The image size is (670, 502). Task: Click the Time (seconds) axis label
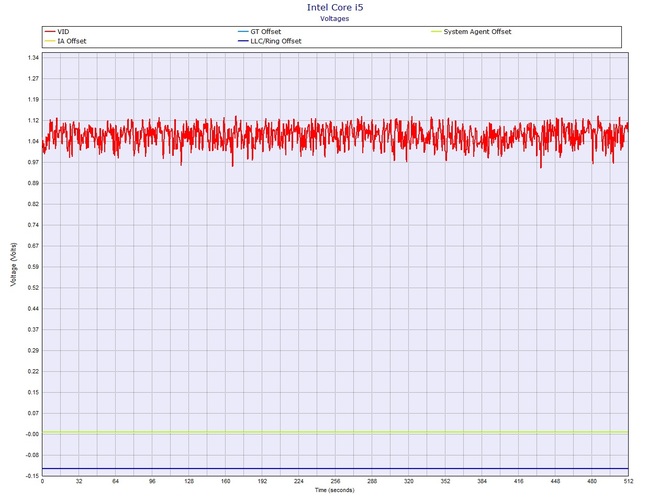335,490
